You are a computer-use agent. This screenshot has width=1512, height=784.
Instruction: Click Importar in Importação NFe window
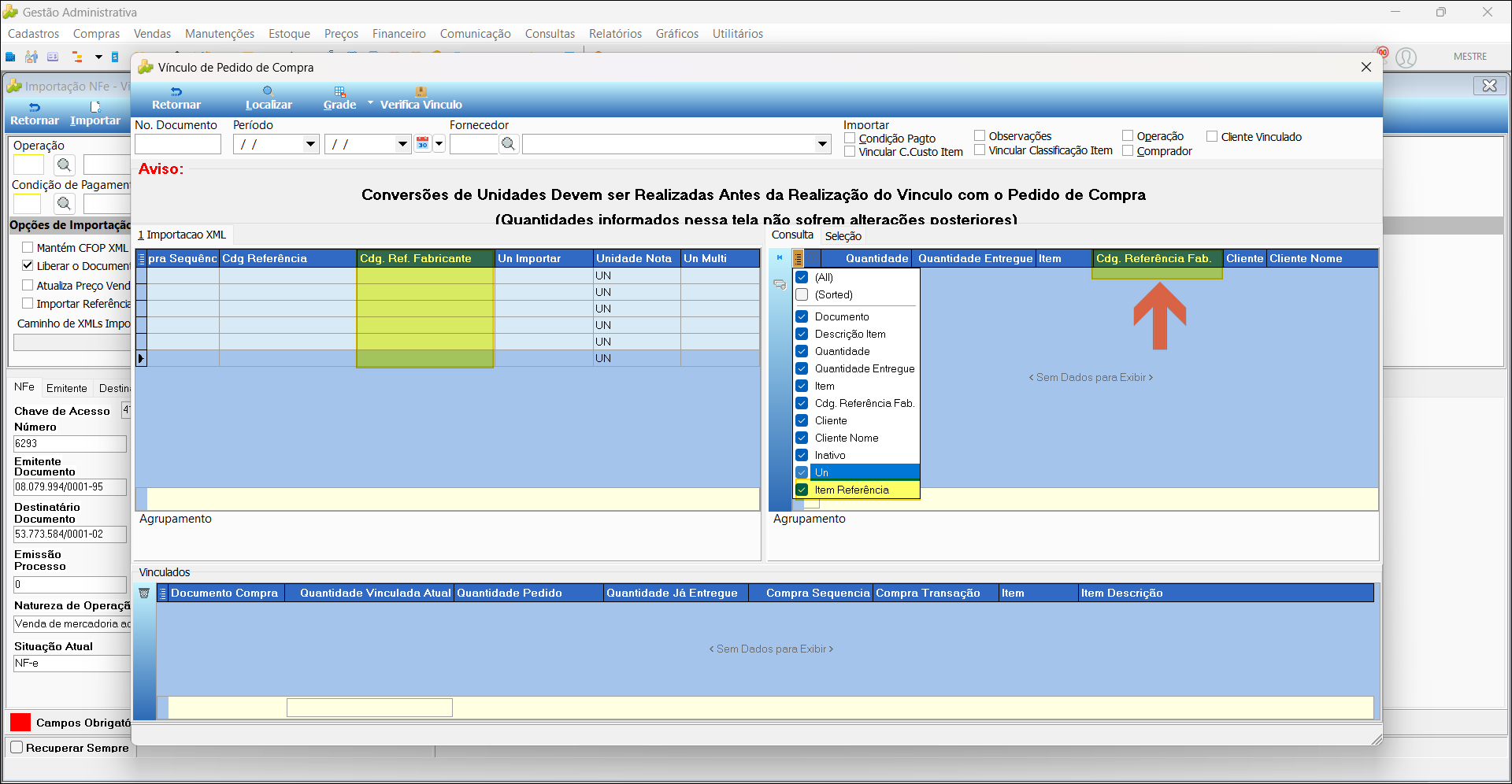(94, 114)
